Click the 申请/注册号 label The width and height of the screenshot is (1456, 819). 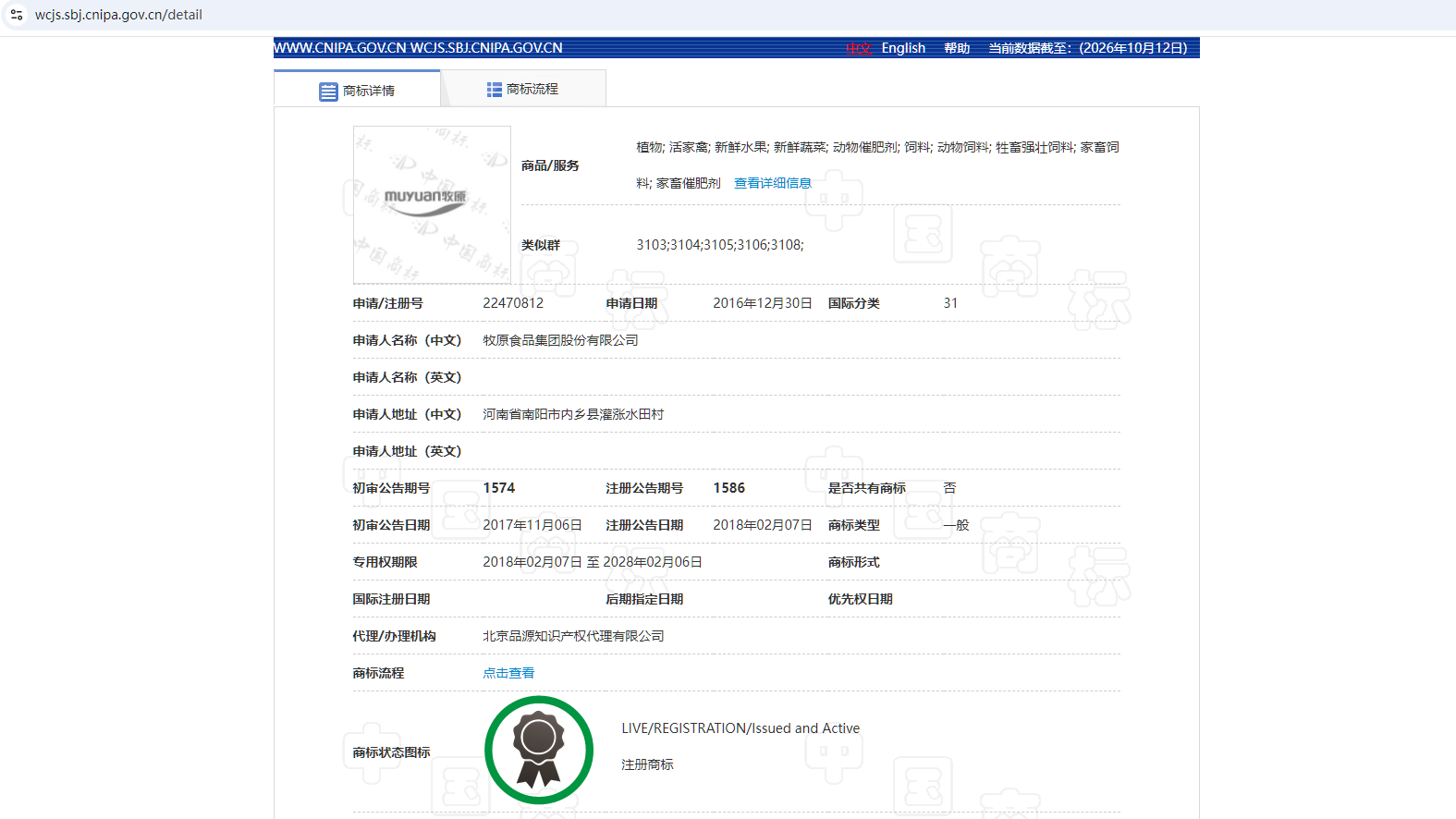(387, 303)
